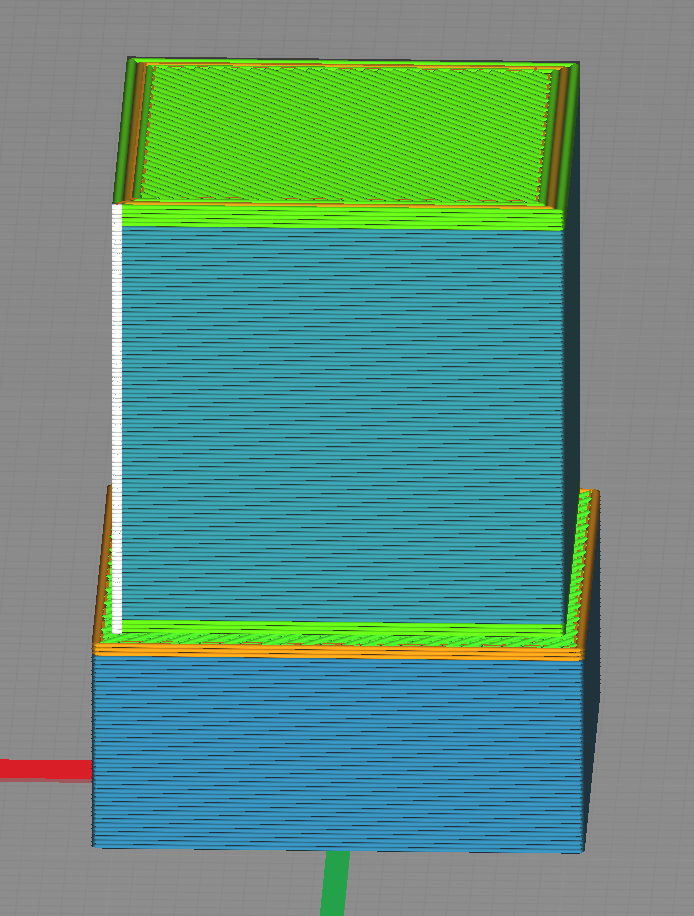The width and height of the screenshot is (694, 916).
Task: Click the teal front wall of the tower
Action: pos(342,425)
